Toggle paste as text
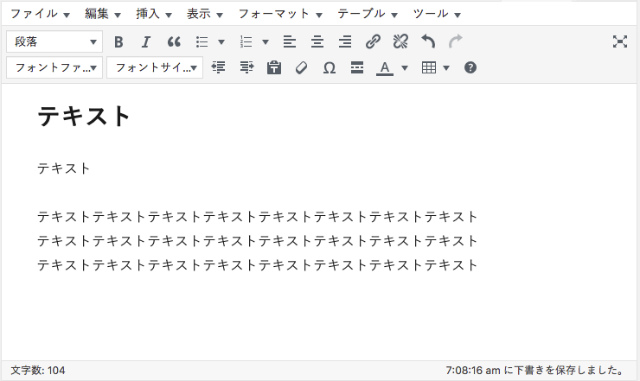640x381 pixels. point(274,67)
